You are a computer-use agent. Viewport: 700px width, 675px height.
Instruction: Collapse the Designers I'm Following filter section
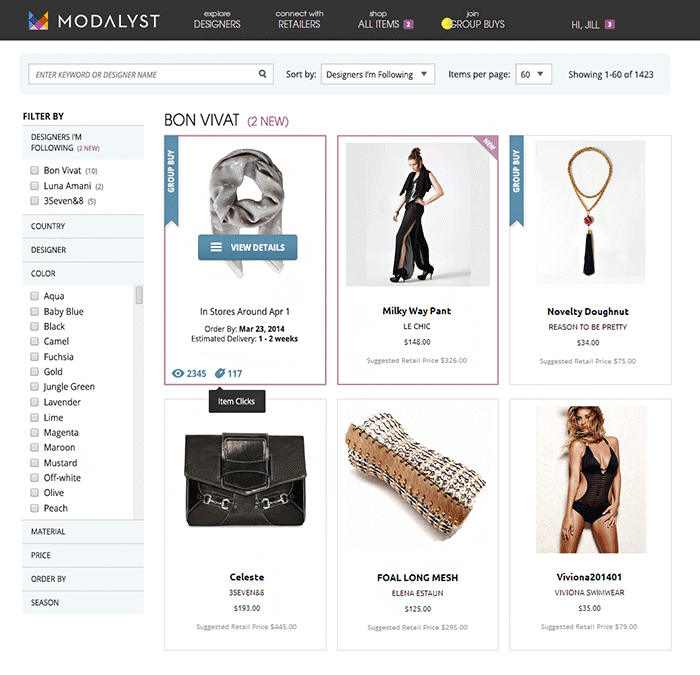[x=83, y=142]
